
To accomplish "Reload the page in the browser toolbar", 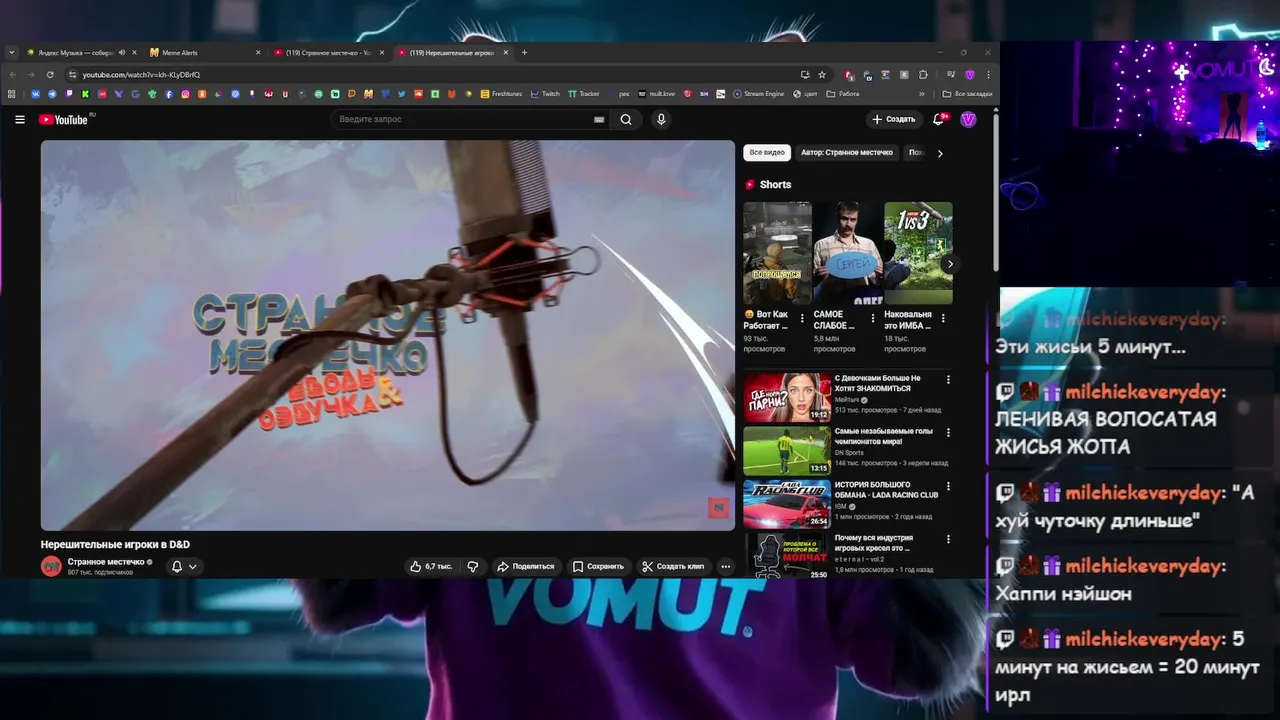I will coord(50,74).
